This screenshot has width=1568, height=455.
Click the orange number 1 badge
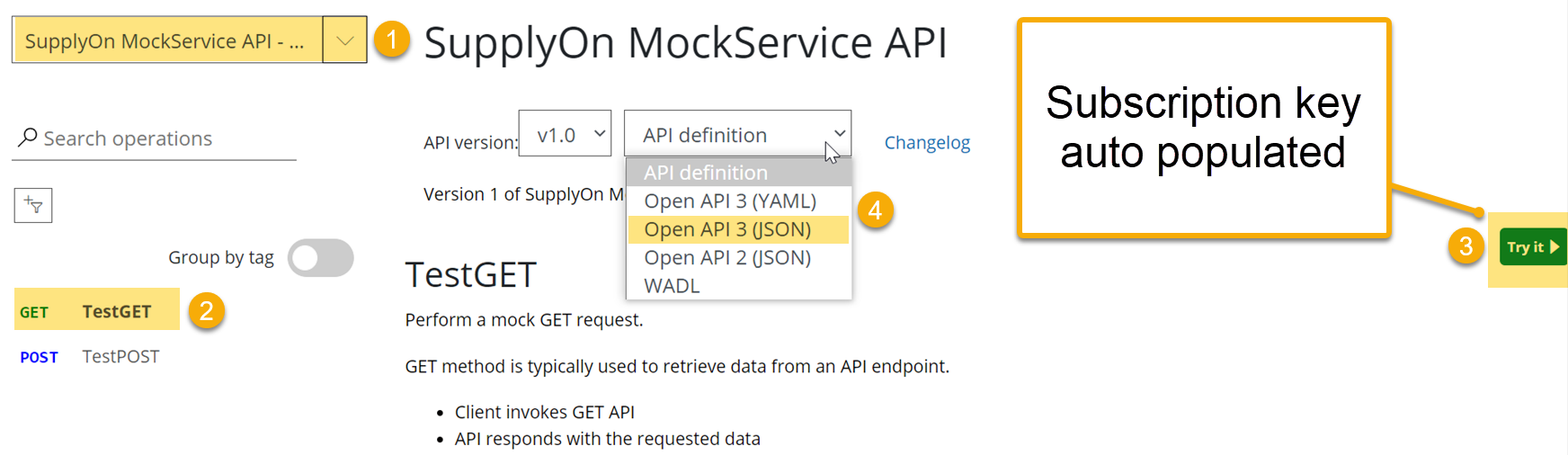point(391,40)
